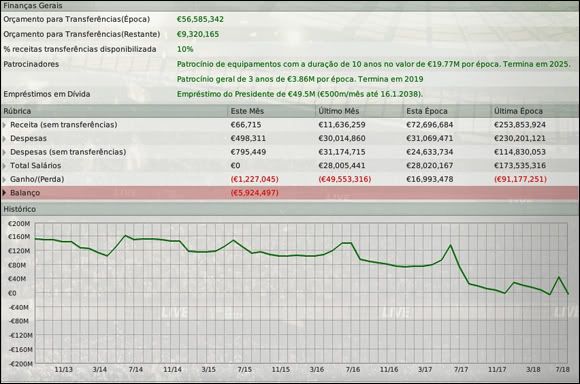Open the 10-year equipment sponsorship text
580x384 pixels.
click(x=374, y=64)
